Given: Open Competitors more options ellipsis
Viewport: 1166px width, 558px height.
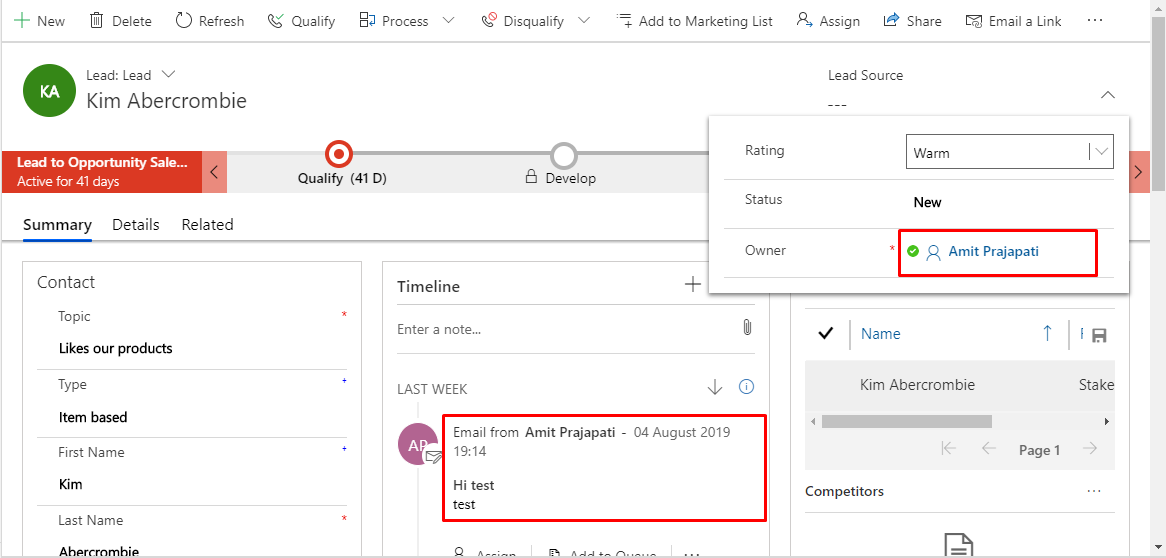Looking at the screenshot, I should [1094, 491].
